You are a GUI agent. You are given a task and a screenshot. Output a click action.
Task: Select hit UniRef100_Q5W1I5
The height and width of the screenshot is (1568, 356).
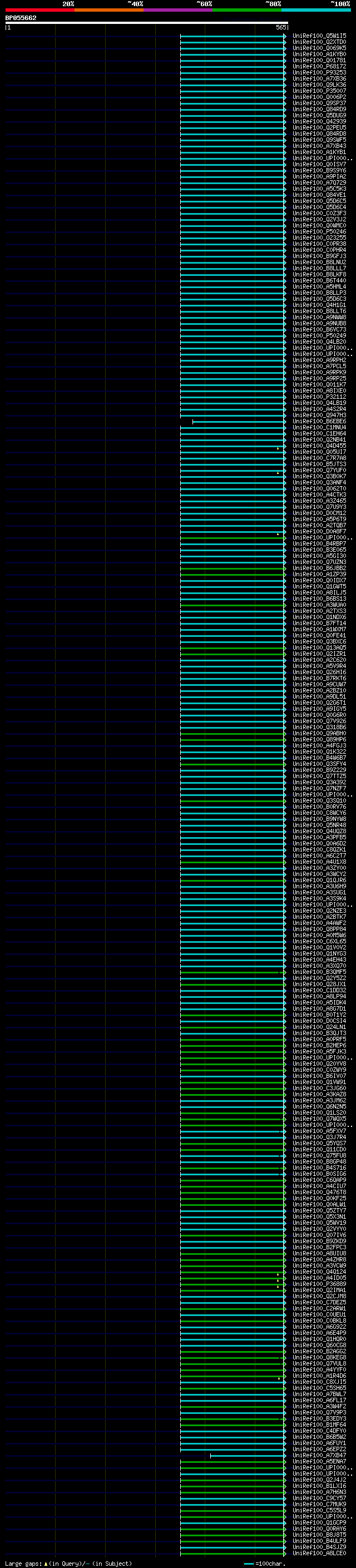tap(319, 36)
